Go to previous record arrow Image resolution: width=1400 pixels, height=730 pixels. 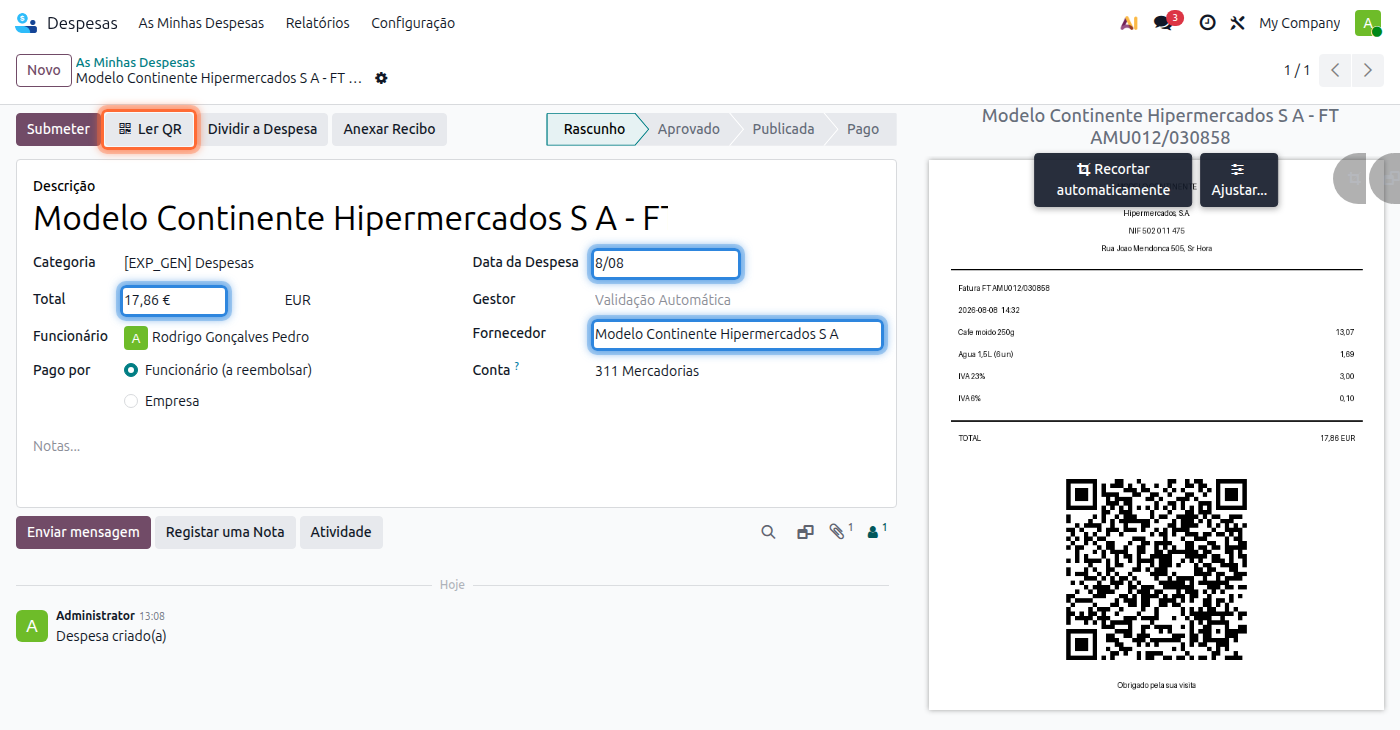(x=1335, y=70)
